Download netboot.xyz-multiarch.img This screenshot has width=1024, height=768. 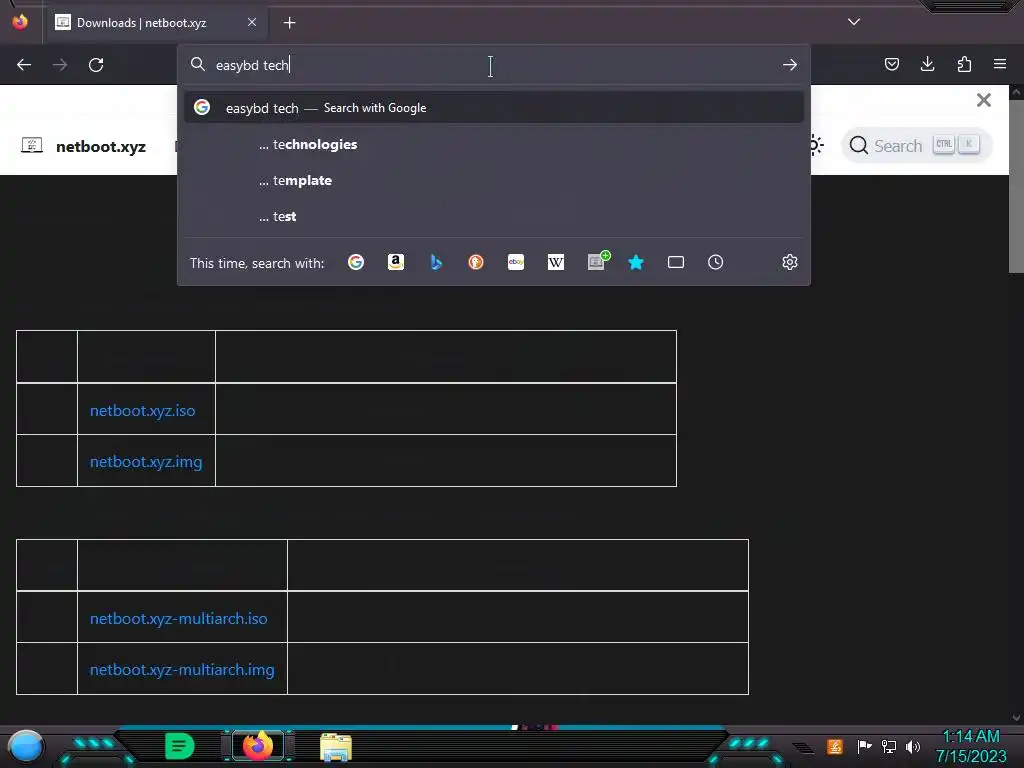182,669
